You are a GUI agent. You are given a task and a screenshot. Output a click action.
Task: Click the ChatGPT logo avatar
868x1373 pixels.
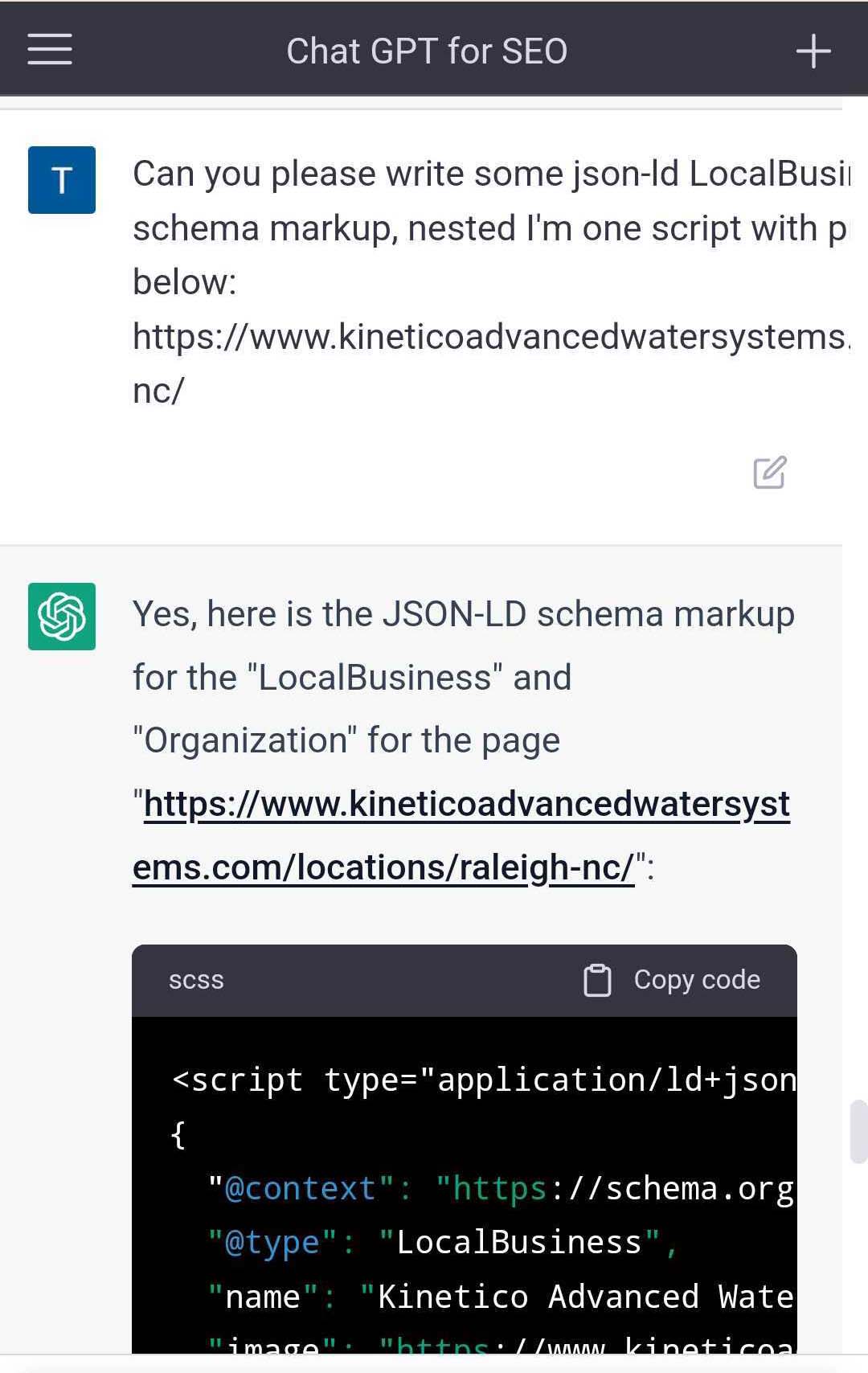(62, 617)
